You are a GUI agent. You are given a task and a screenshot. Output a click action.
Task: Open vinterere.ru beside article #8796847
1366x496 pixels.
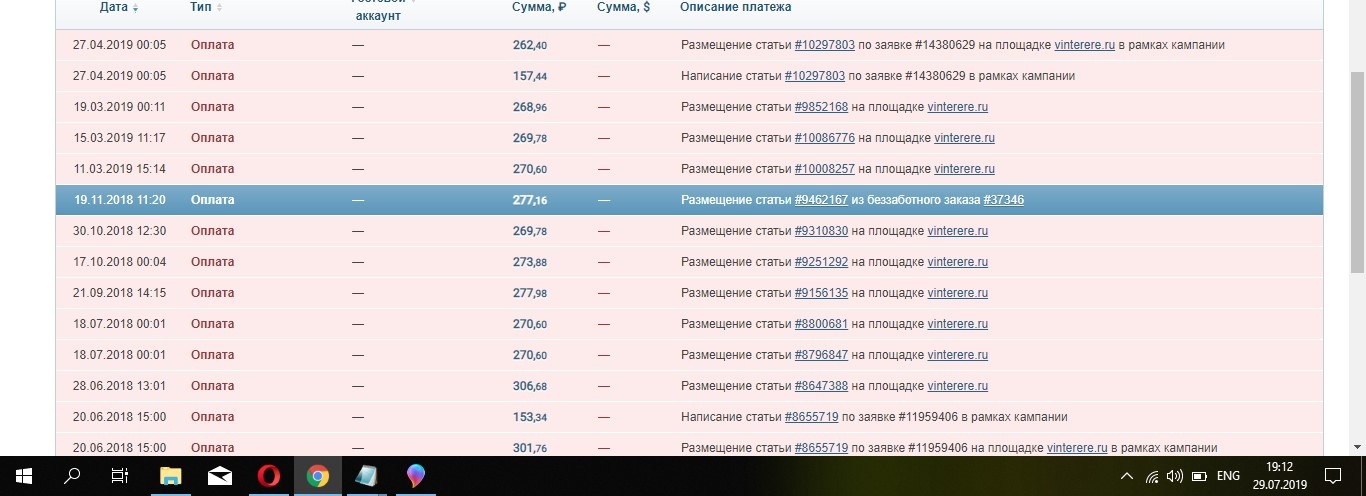click(x=958, y=355)
